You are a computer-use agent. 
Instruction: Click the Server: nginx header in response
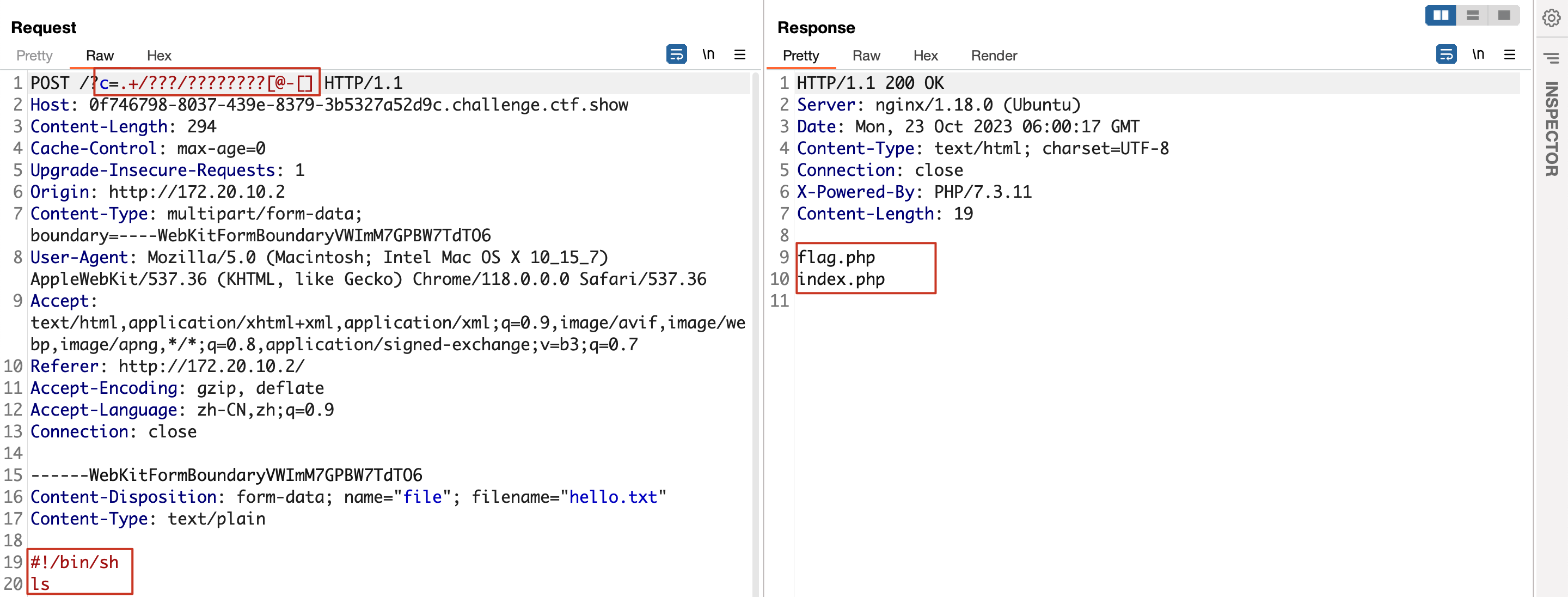[x=939, y=105]
